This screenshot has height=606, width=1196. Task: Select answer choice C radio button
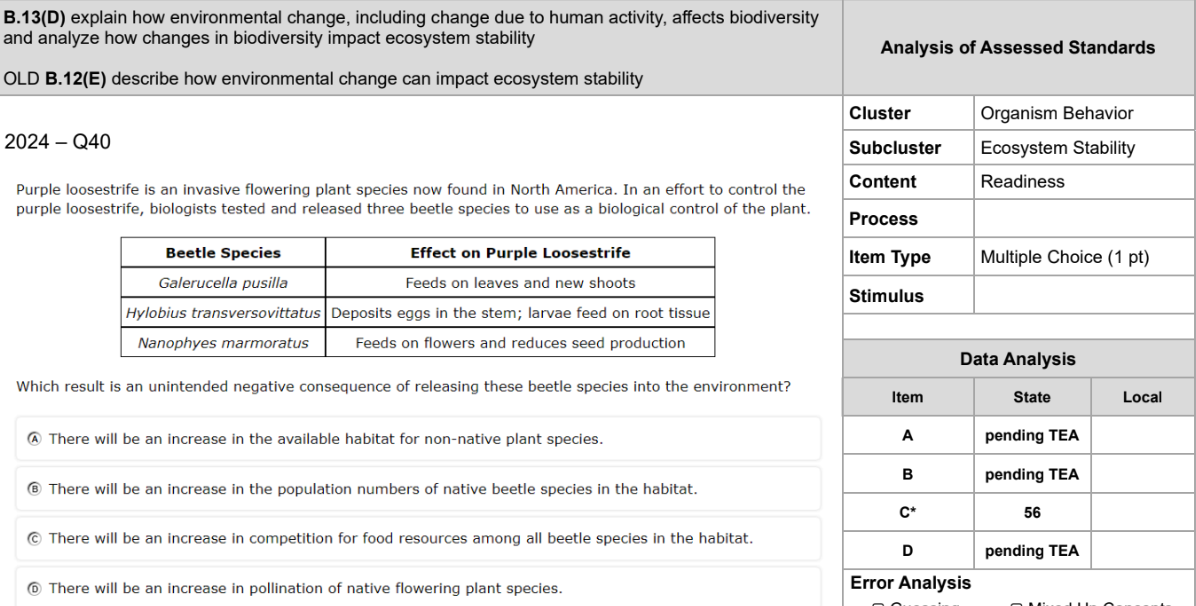34,538
